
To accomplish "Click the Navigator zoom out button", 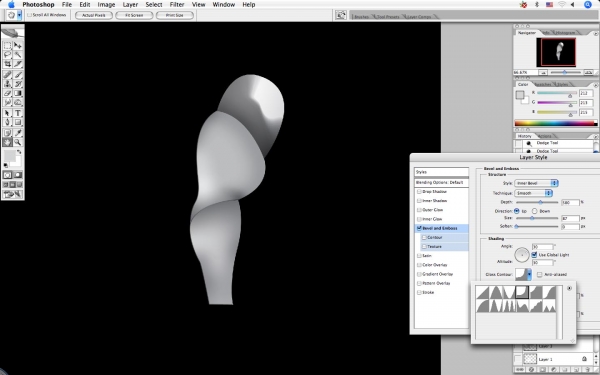I will point(543,72).
